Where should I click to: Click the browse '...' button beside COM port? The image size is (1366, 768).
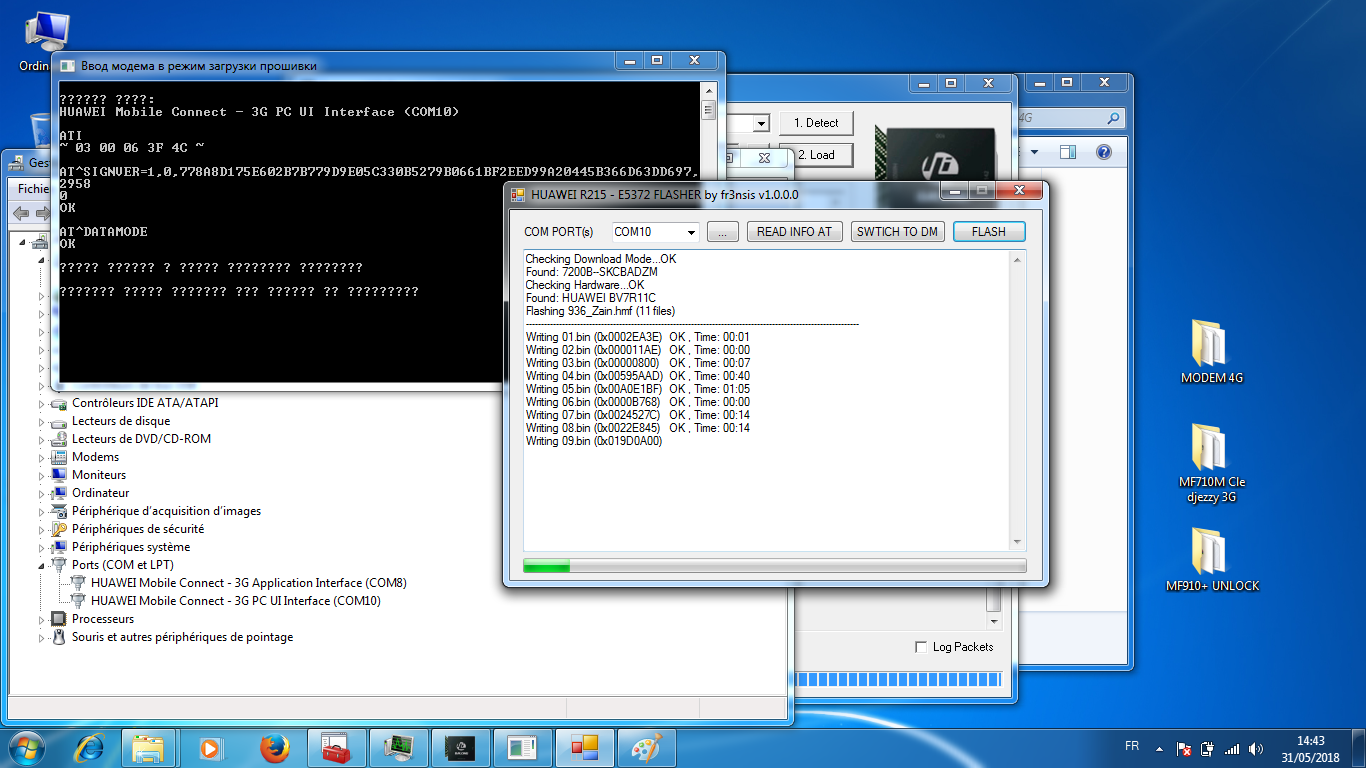pos(723,231)
